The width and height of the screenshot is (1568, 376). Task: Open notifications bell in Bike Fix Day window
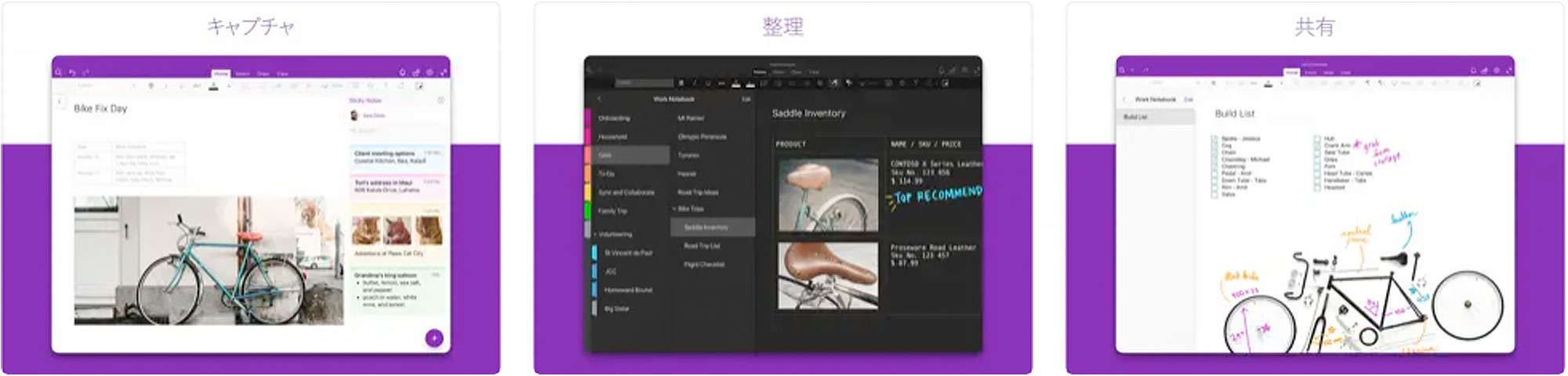point(402,72)
